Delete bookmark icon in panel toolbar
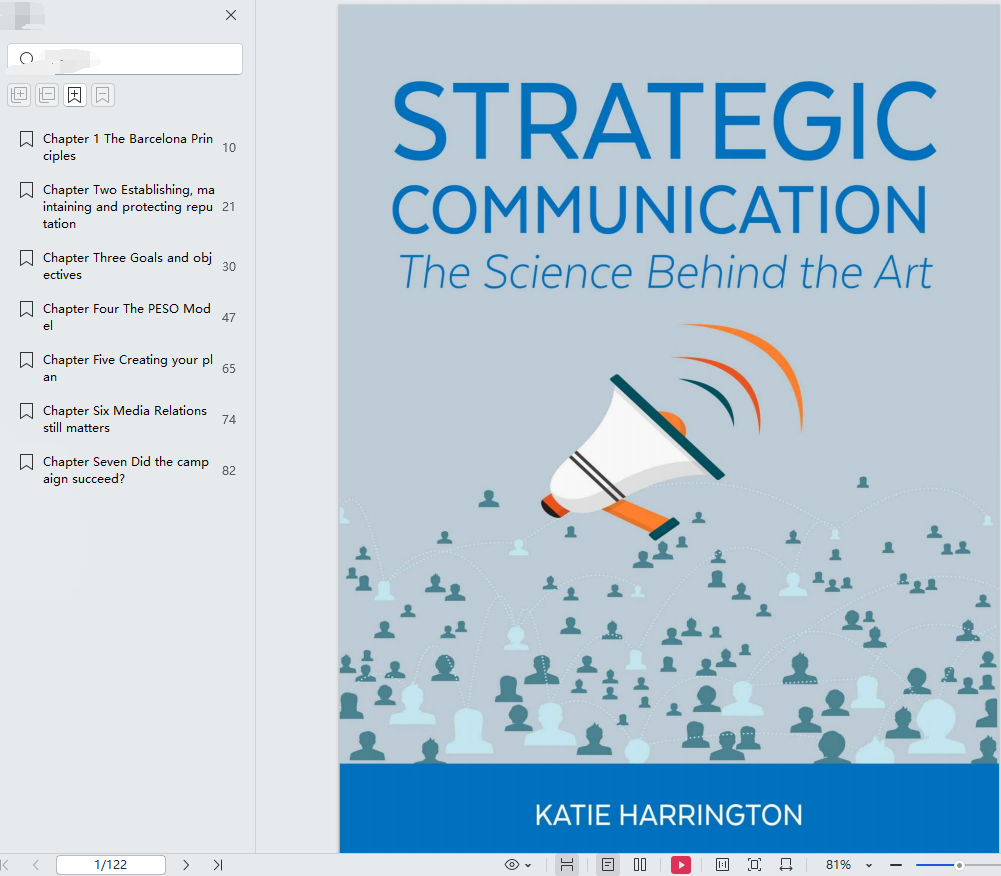 click(102, 95)
